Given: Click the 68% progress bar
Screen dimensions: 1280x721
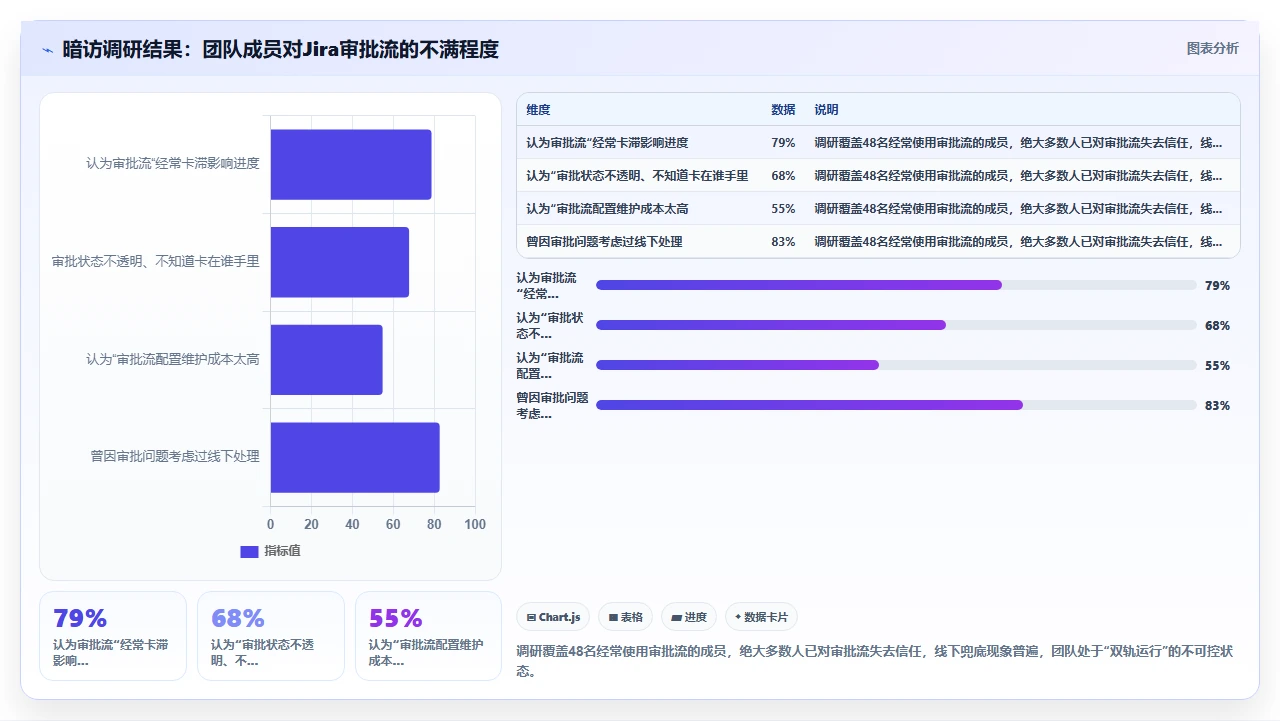Looking at the screenshot, I should (896, 325).
